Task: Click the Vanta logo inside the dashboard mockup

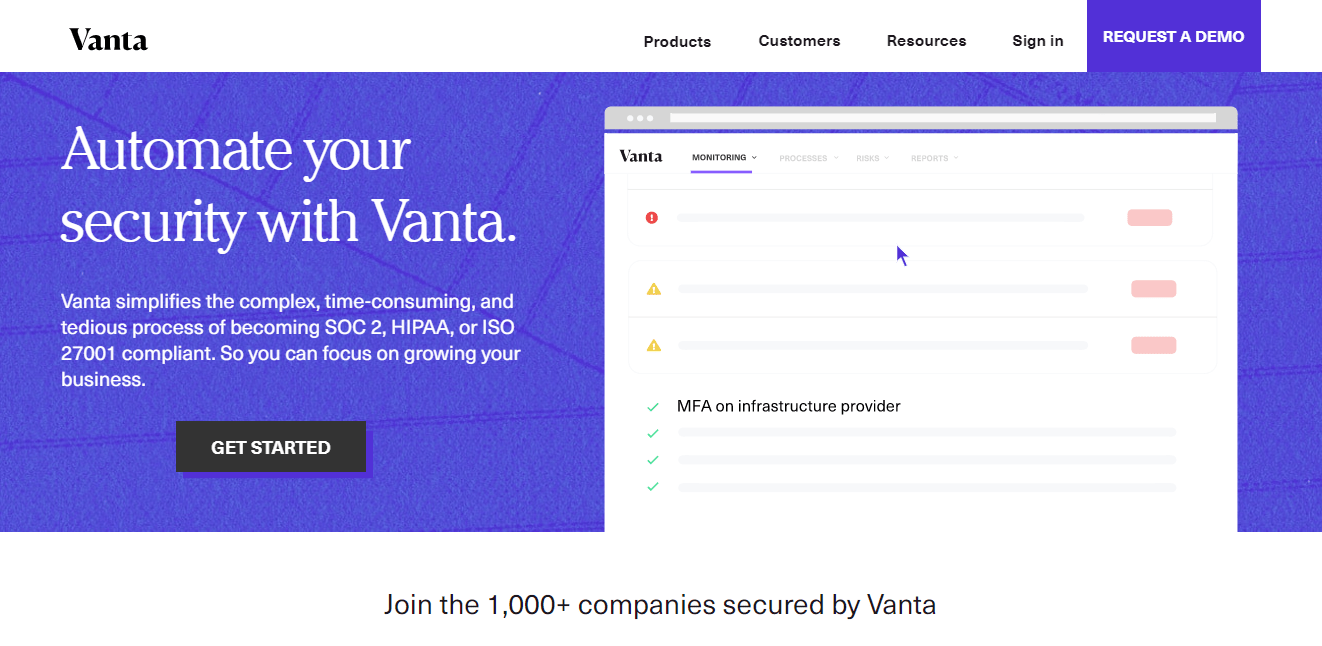Action: [x=639, y=156]
